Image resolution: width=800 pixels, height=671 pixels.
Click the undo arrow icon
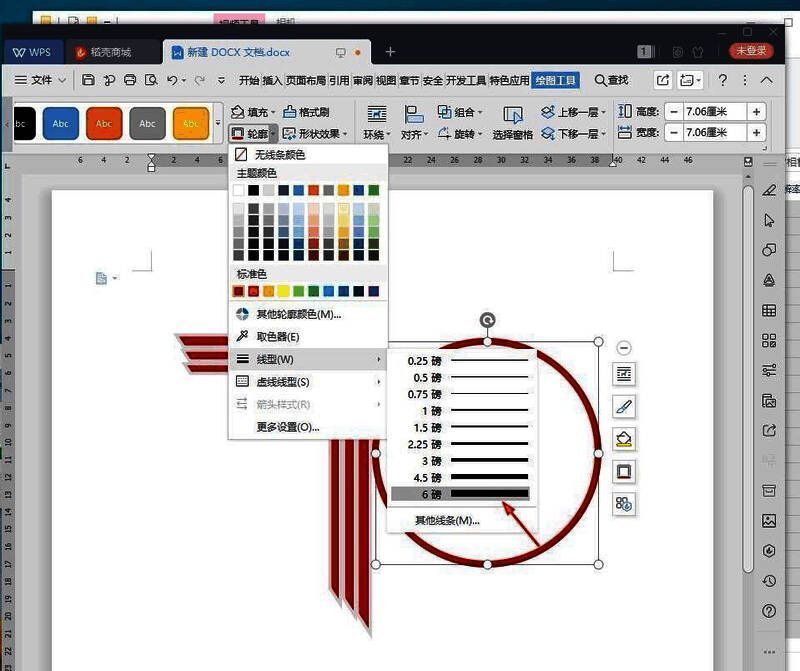[x=172, y=80]
